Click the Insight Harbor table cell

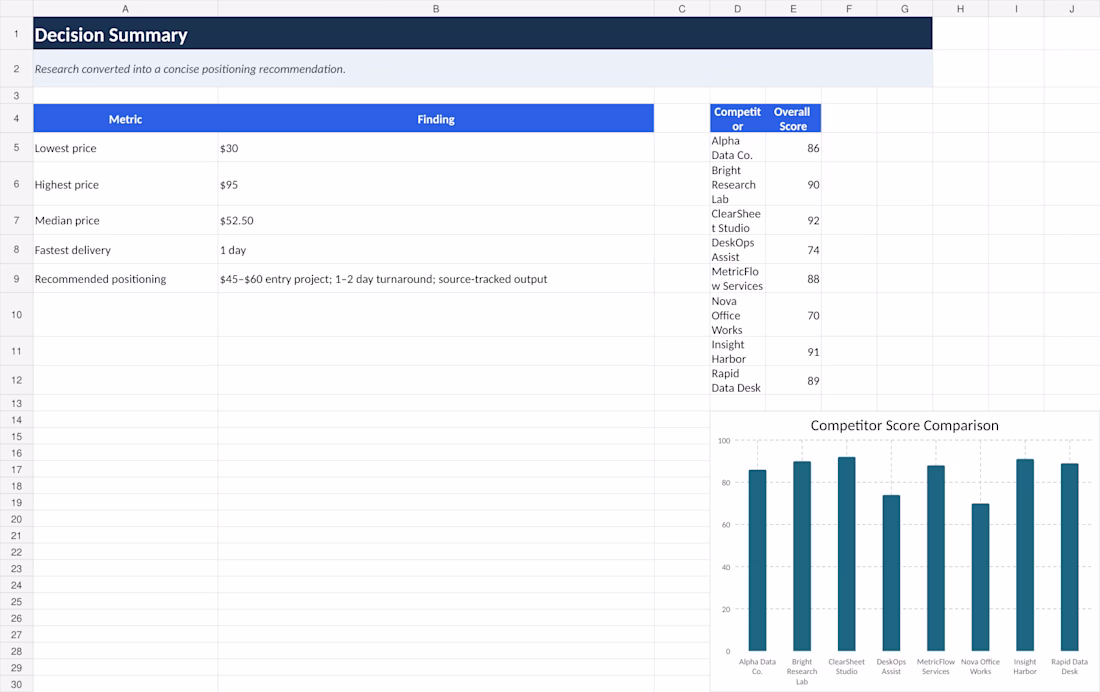pyautogui.click(x=737, y=352)
